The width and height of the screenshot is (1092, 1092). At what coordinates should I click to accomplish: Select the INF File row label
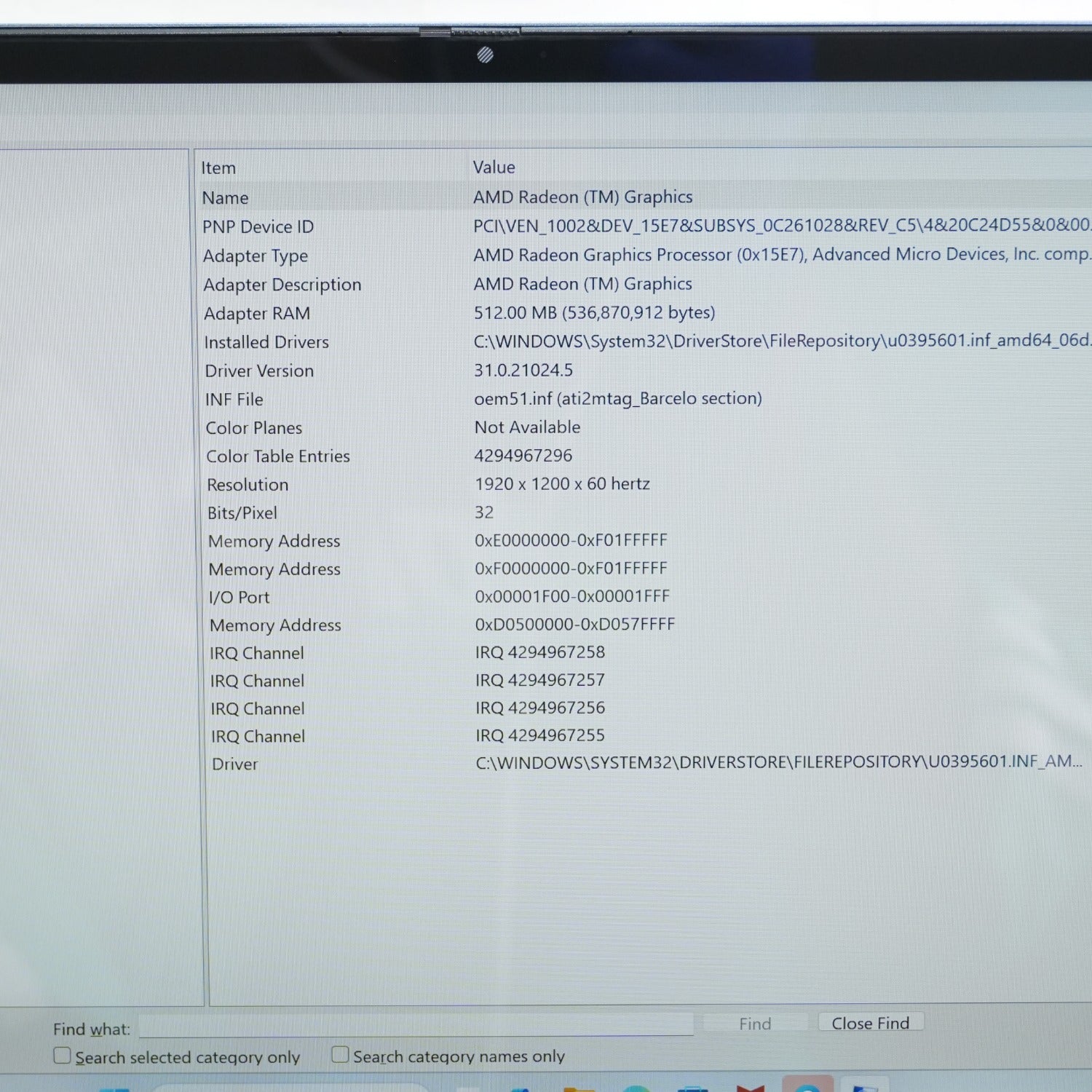(x=234, y=400)
